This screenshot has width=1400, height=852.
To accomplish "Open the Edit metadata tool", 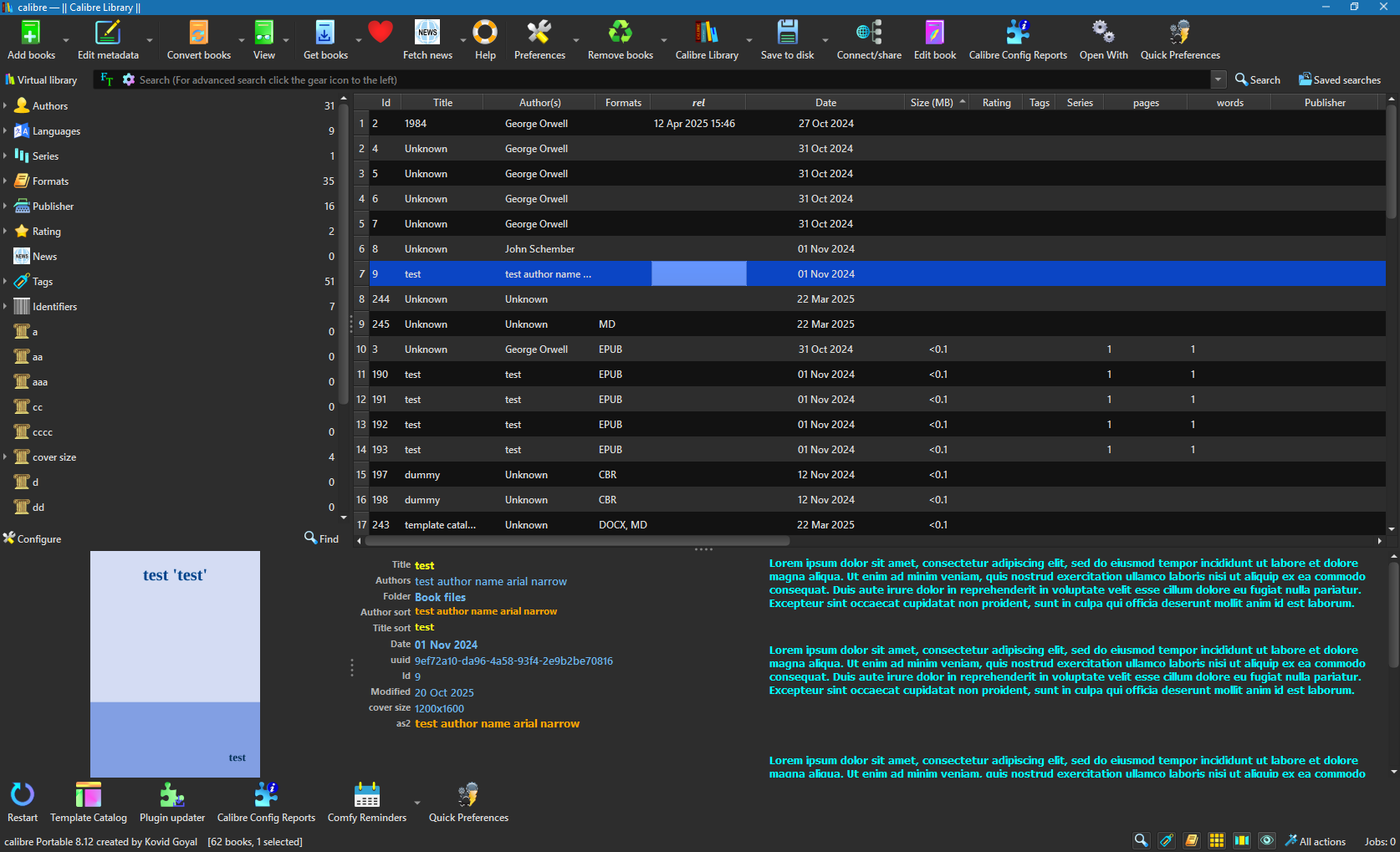I will tap(108, 33).
